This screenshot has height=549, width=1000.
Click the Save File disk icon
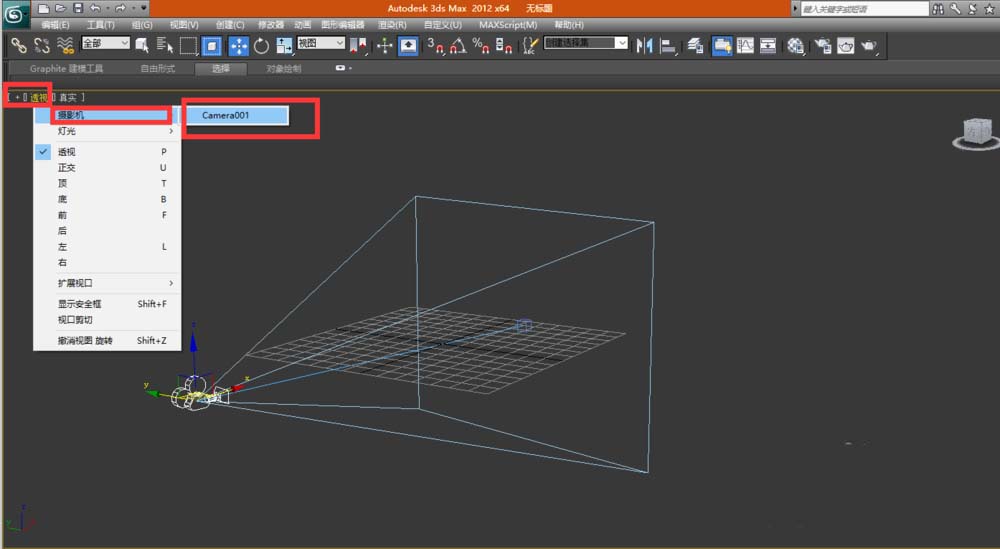(78, 8)
